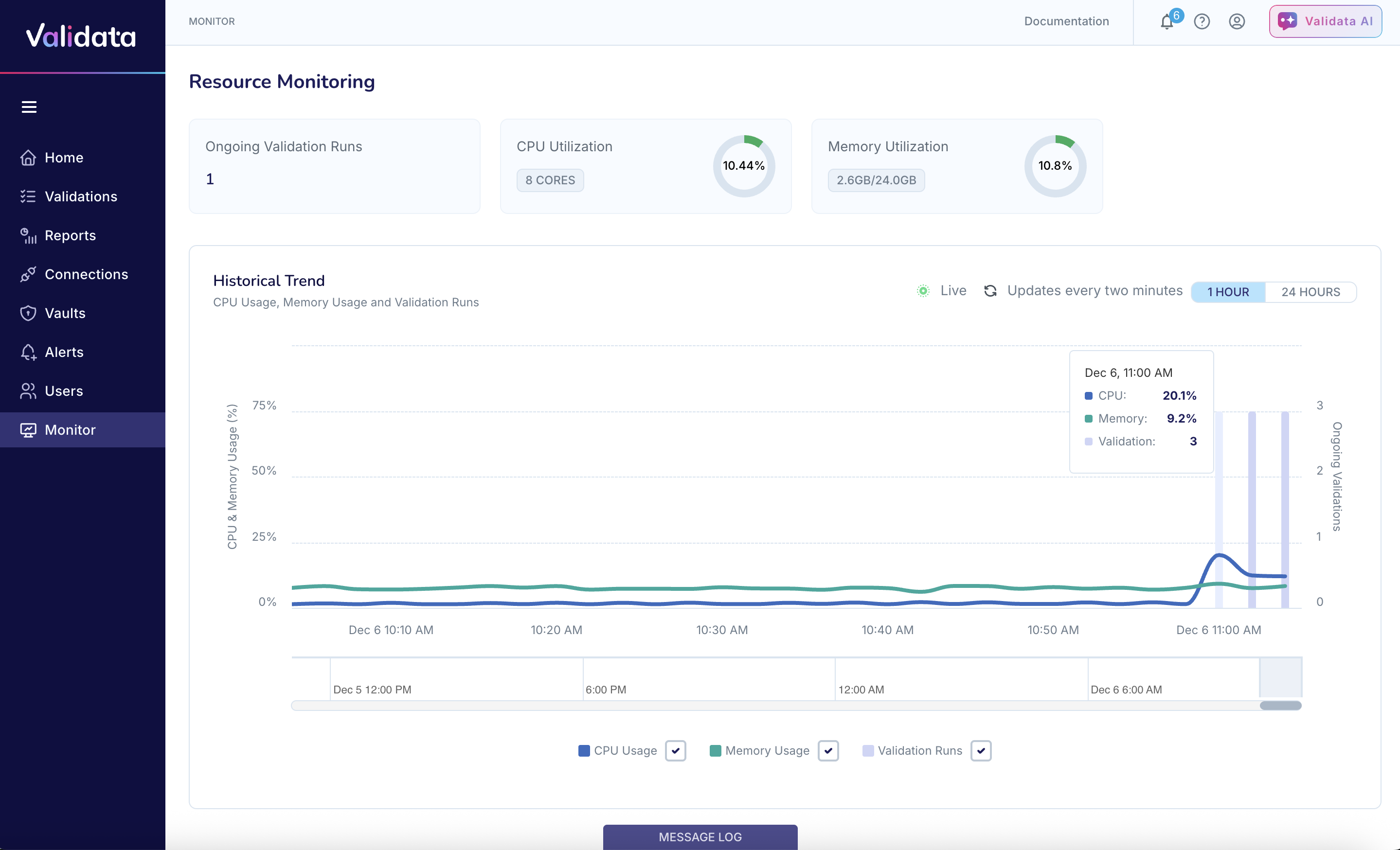This screenshot has height=850, width=1400.
Task: Select Validations in the sidebar
Action: point(80,196)
